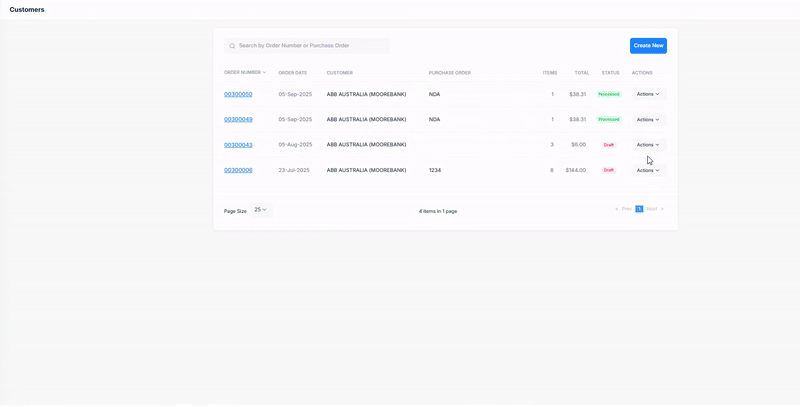Expand Actions menu for order 00300006
Screen dimensions: 800x407
pos(648,170)
